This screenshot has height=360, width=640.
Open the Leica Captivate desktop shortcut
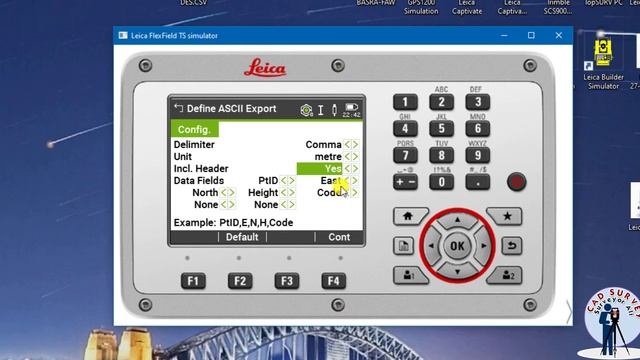(467, 7)
